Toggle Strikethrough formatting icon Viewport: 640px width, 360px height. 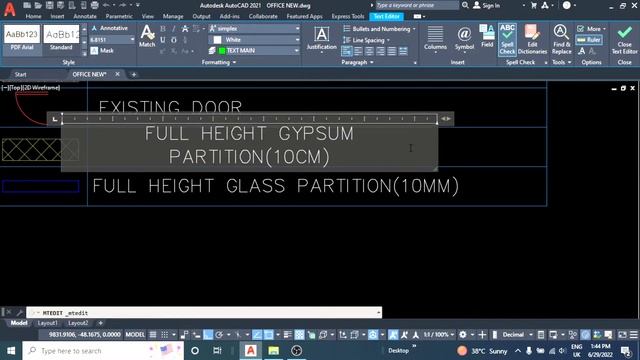(x=185, y=29)
